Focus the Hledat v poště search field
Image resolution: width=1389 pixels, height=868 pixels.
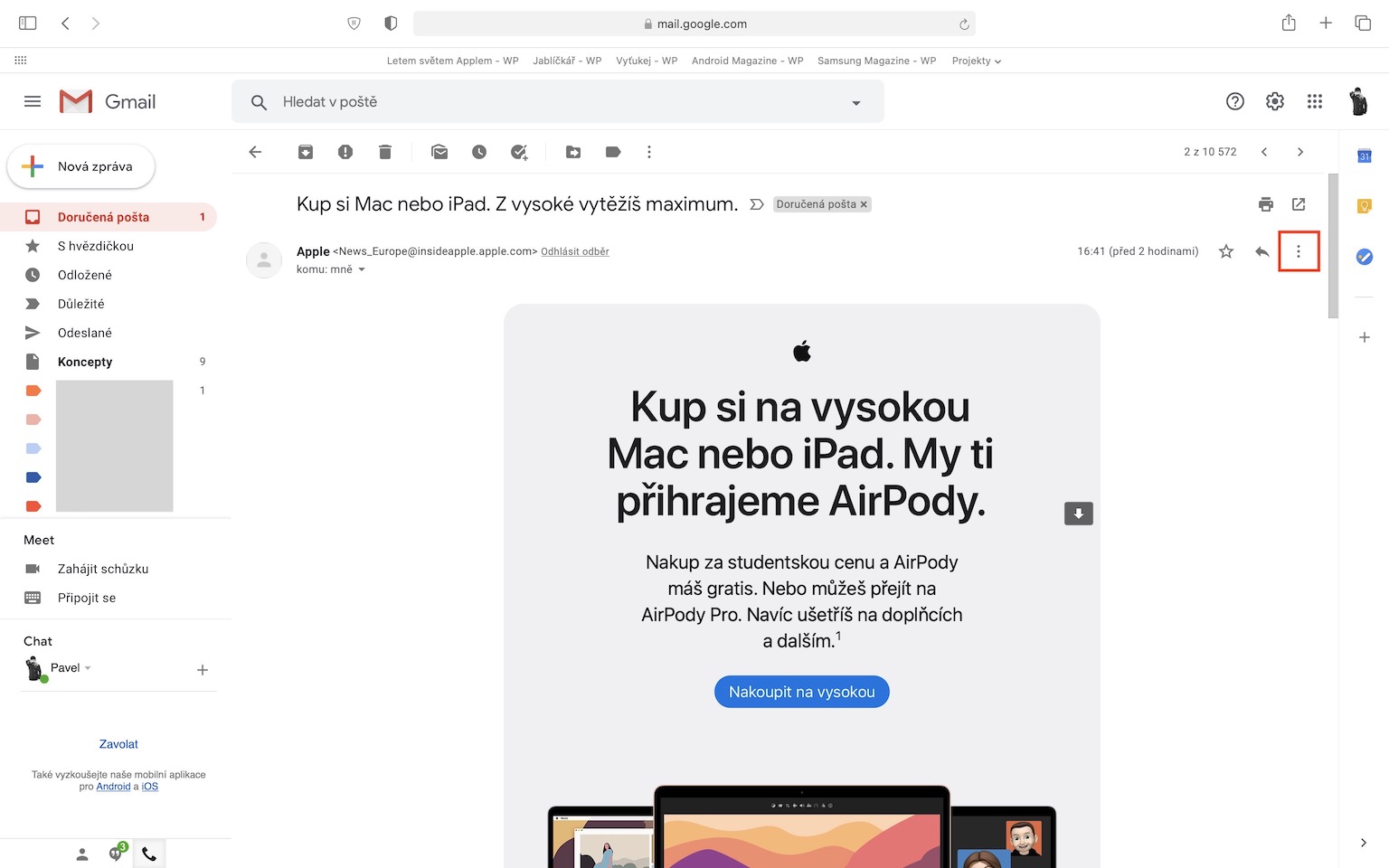(558, 102)
